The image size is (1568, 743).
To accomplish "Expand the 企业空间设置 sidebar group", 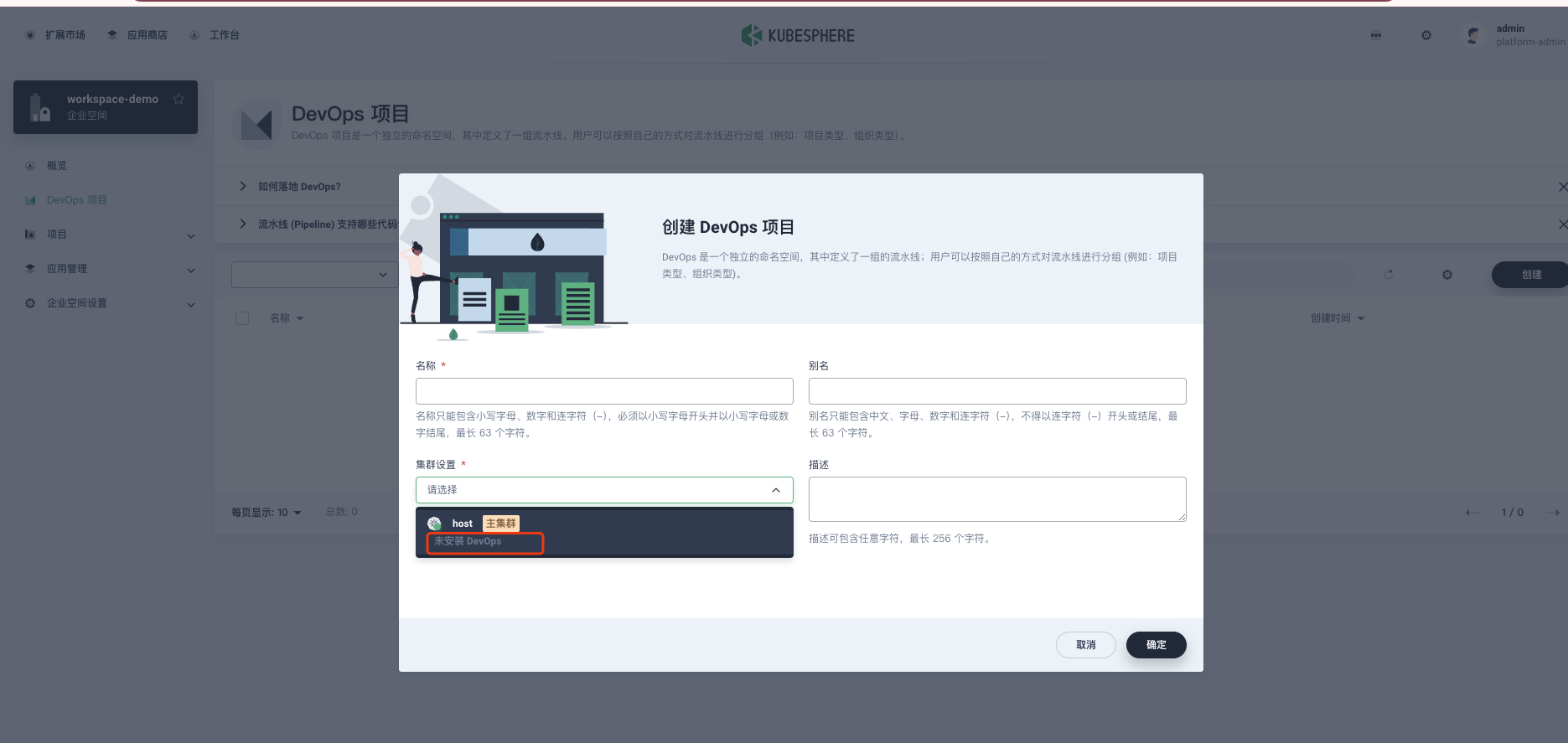I will 110,303.
